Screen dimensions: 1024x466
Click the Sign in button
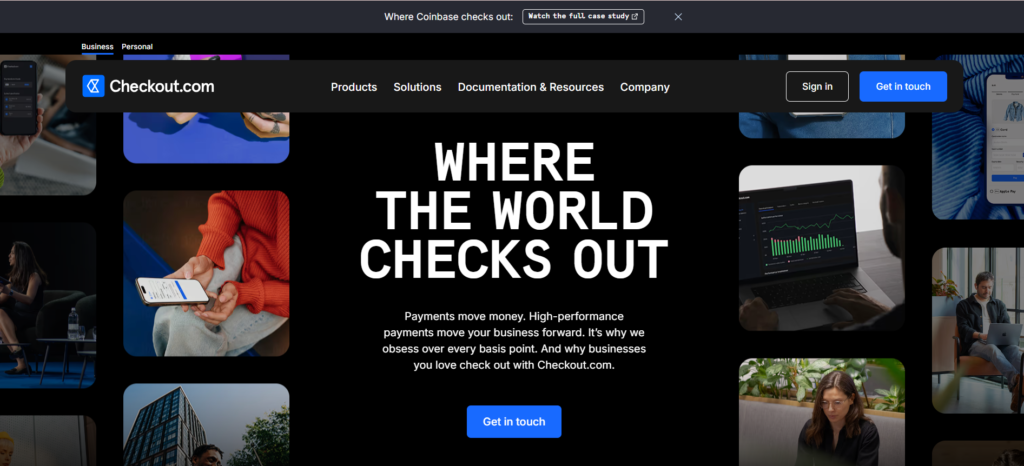coord(817,86)
